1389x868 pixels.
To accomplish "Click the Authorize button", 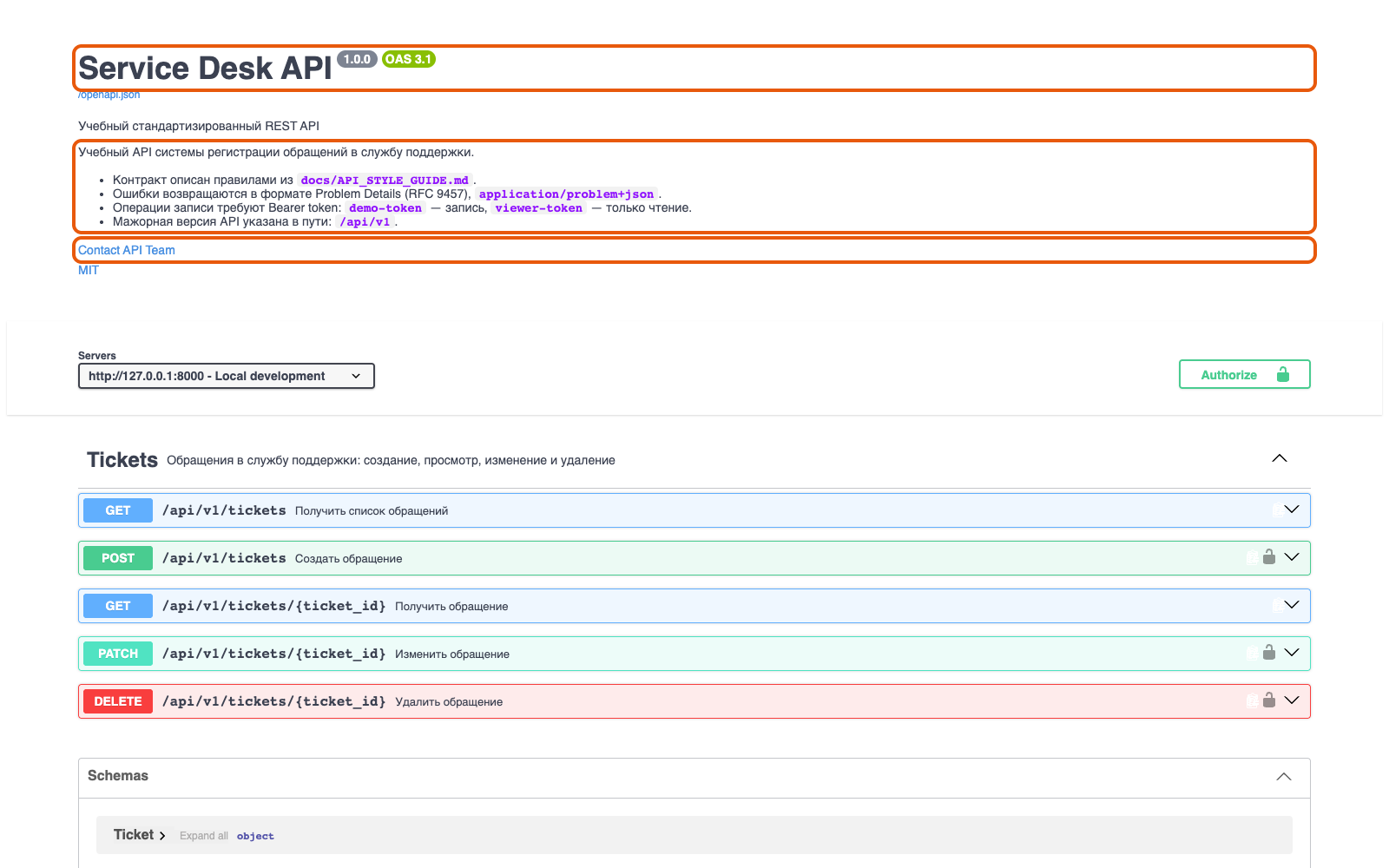I will point(1244,374).
